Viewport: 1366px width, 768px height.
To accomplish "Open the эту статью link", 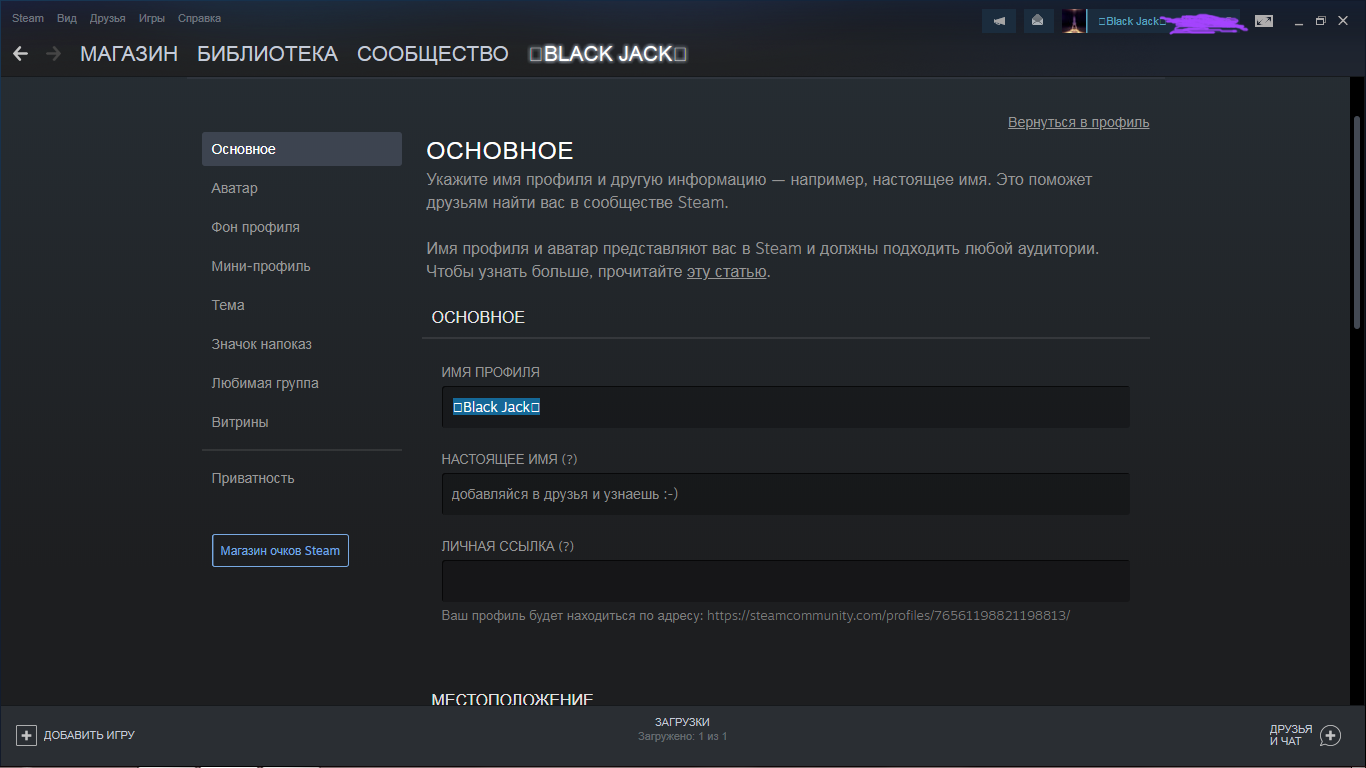I will coord(726,271).
